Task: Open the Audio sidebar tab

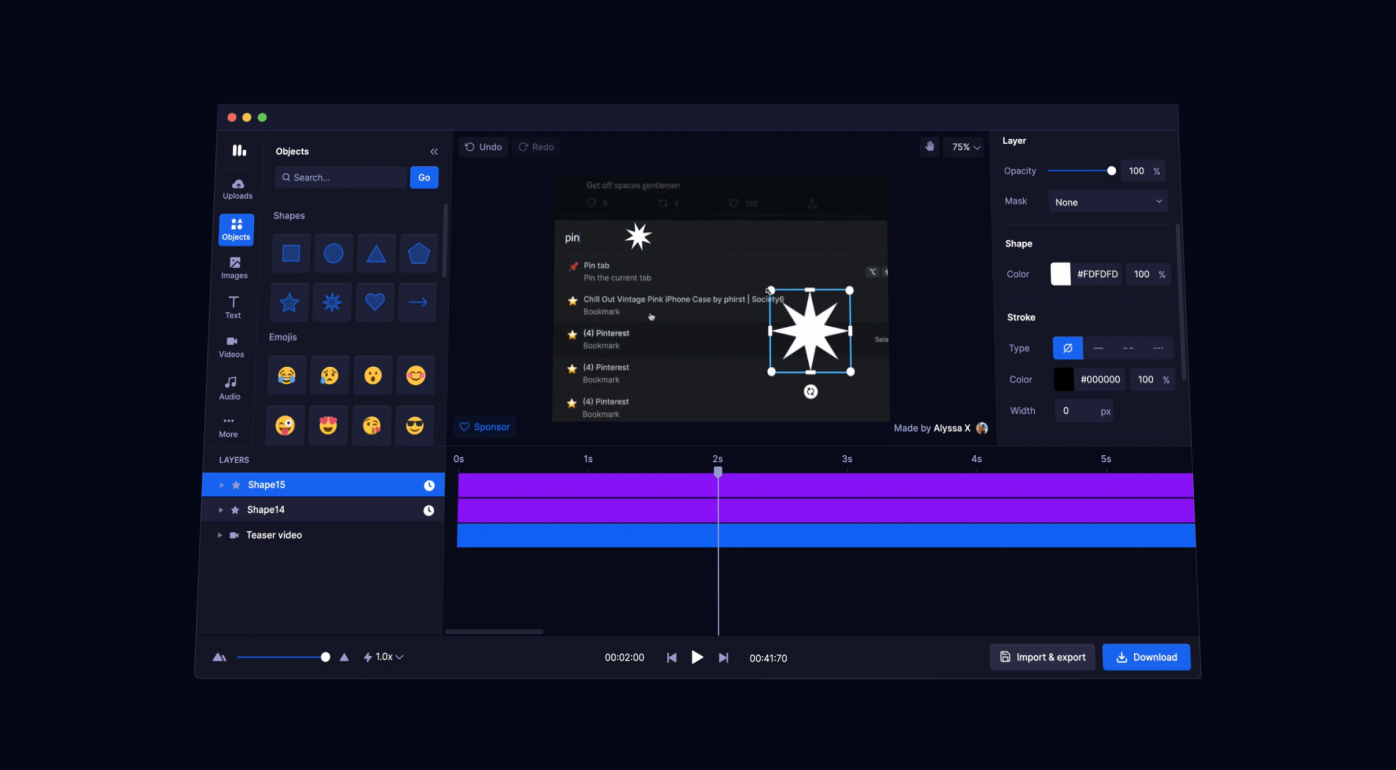Action: 231,388
